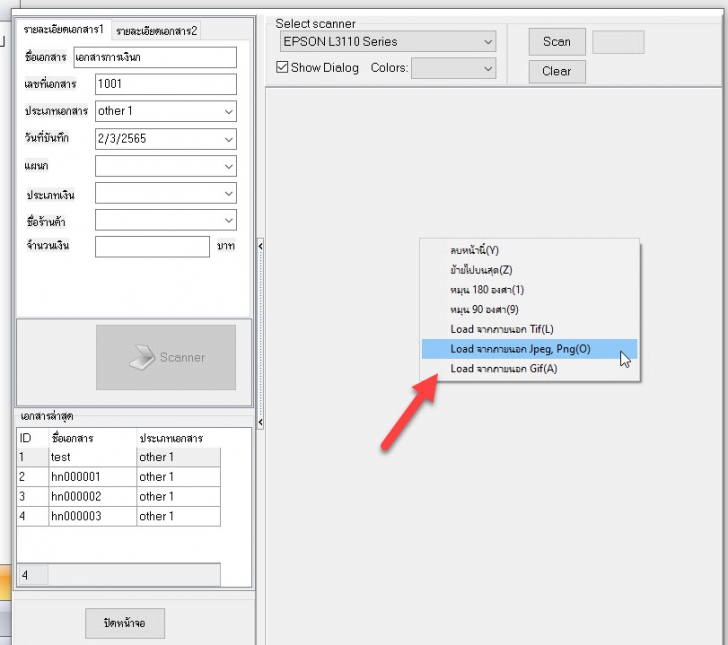Click ID cell 3 in table
Screen dimensions: 728x645
click(x=32, y=497)
